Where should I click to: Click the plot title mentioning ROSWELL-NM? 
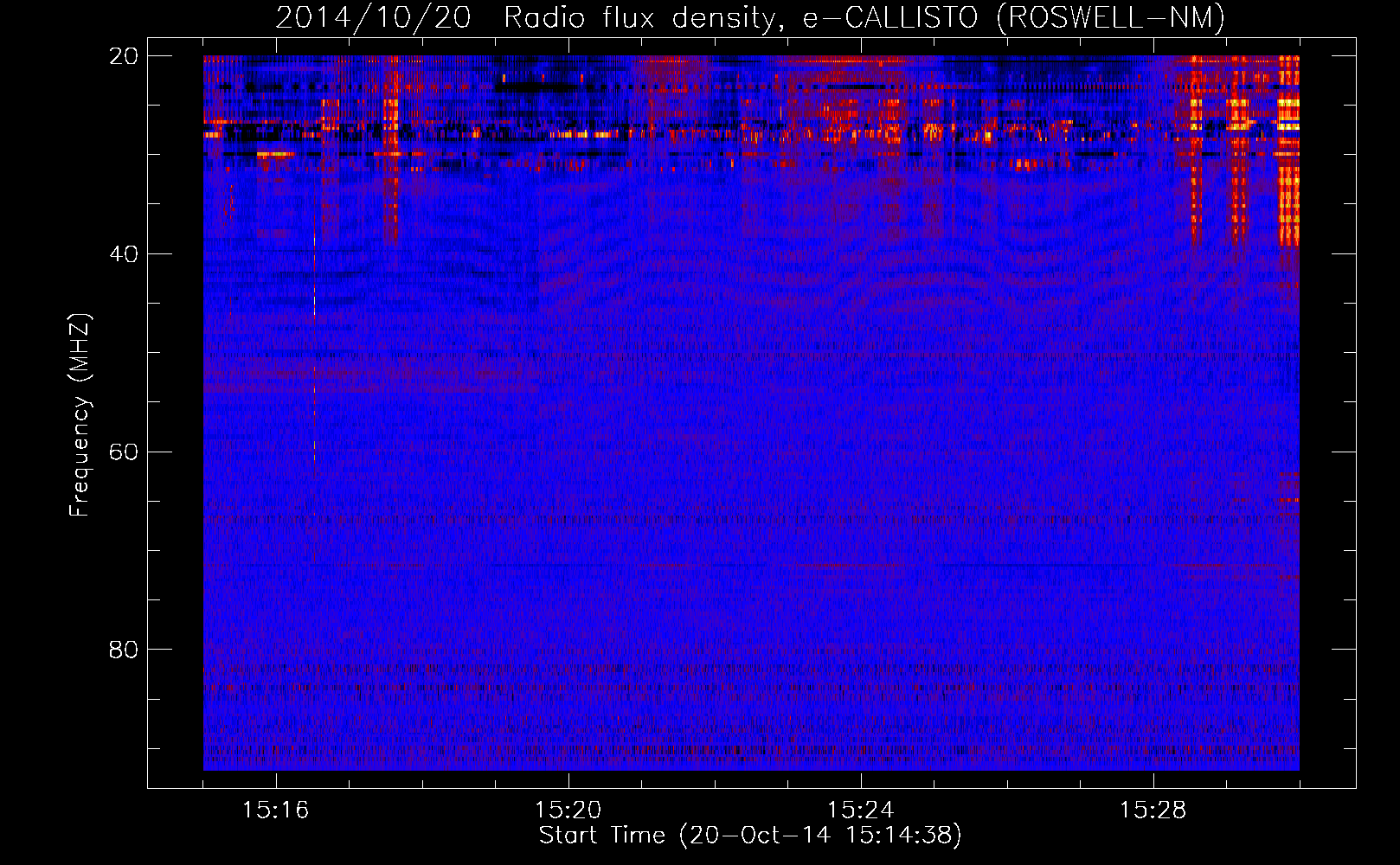click(750, 18)
